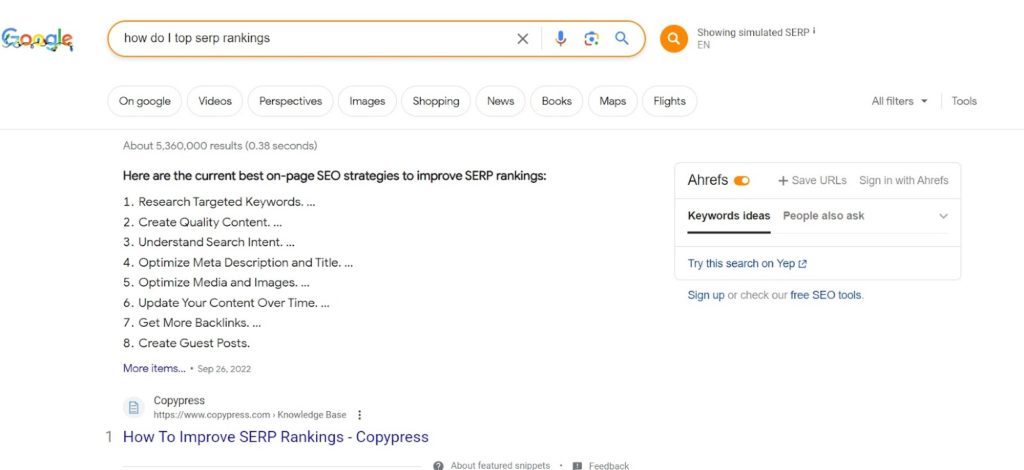Select the Shopping filter chip

point(436,101)
